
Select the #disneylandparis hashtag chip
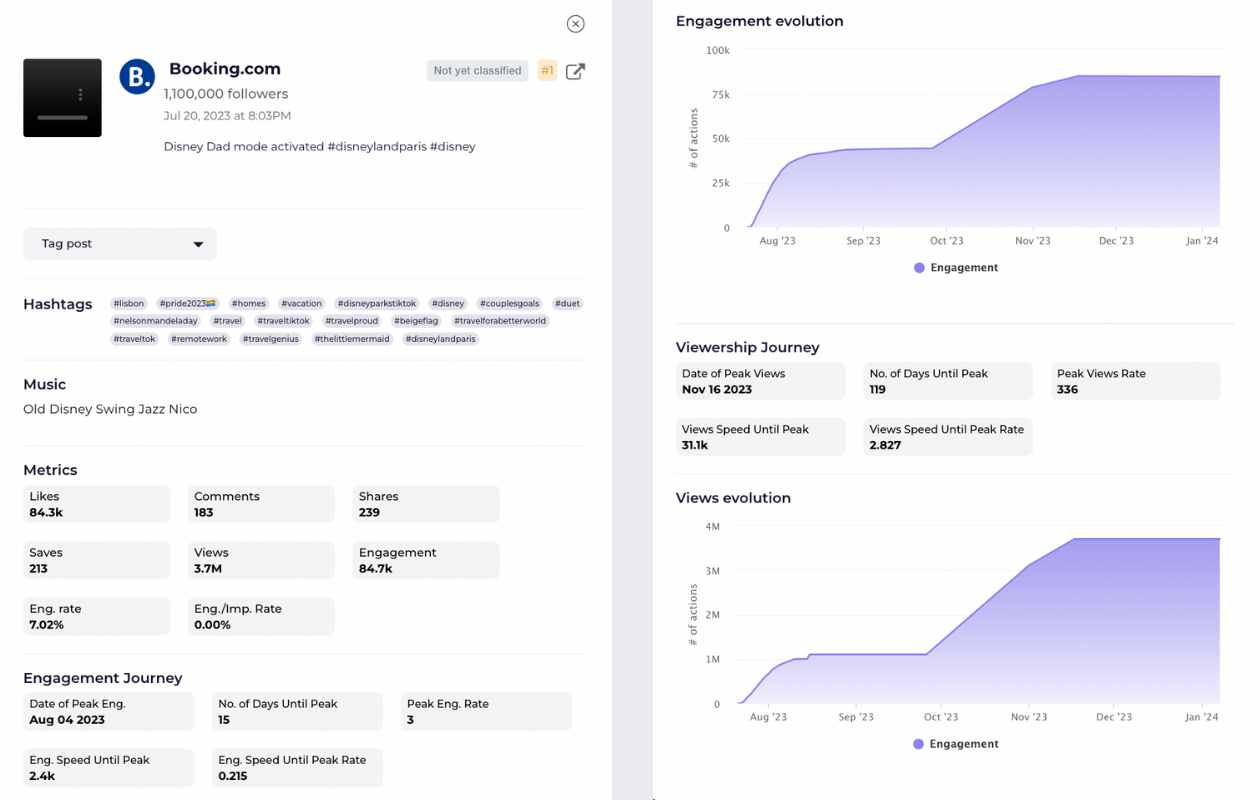[441, 339]
